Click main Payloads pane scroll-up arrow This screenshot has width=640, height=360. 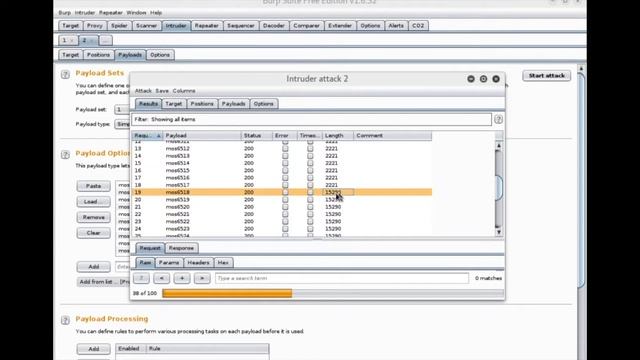(581, 69)
